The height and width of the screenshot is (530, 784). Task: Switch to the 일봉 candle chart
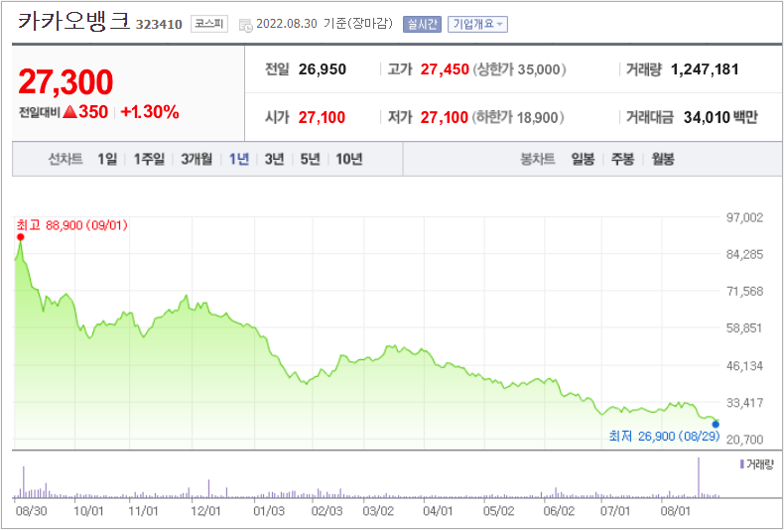coord(583,159)
